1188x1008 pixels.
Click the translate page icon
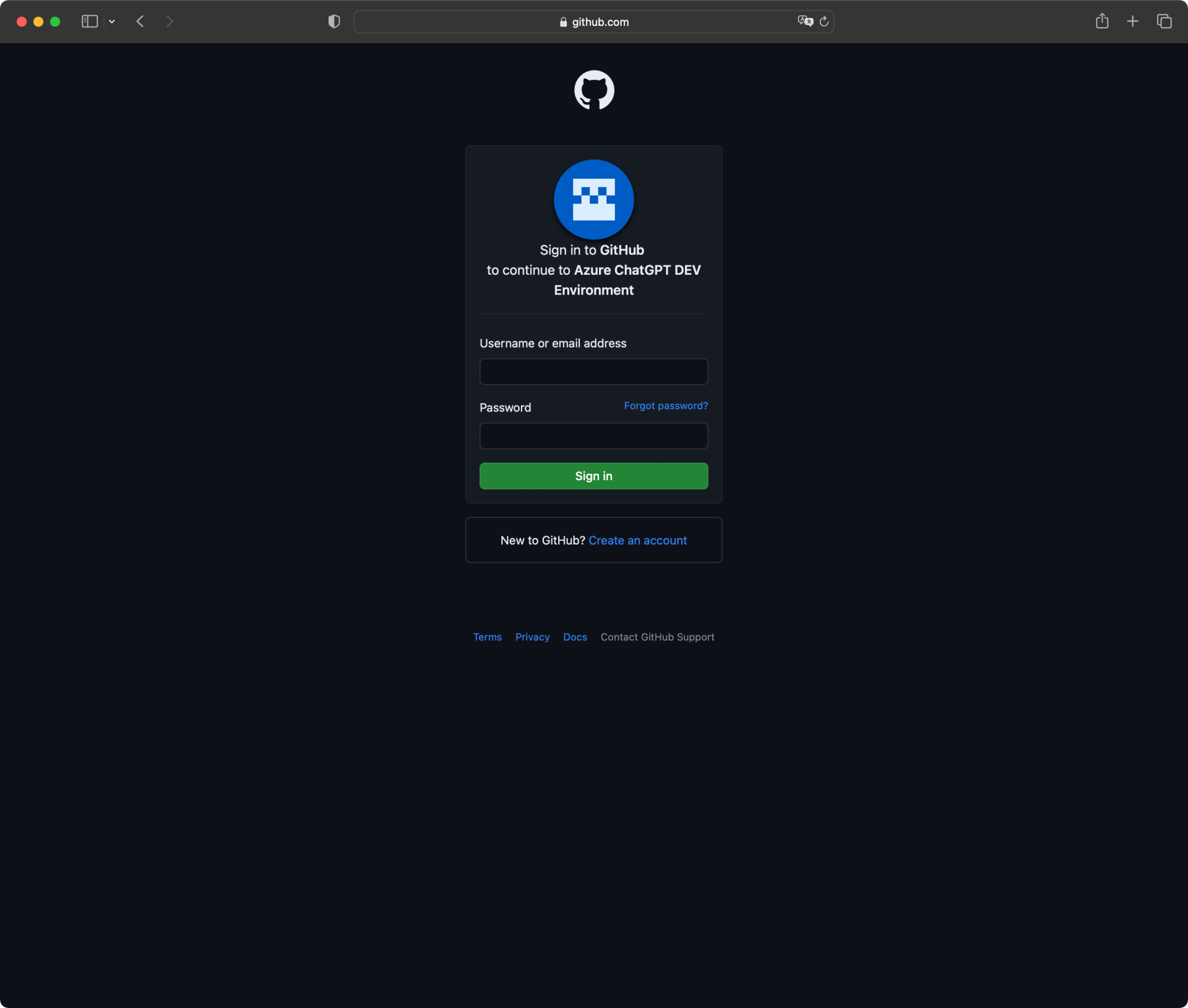coord(805,22)
